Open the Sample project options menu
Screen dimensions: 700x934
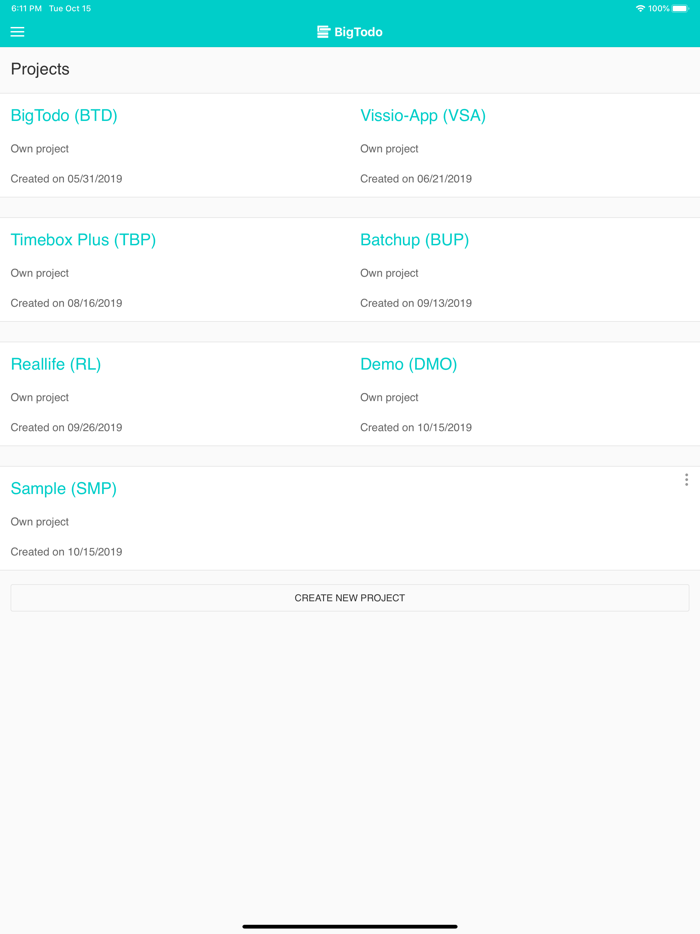point(686,480)
